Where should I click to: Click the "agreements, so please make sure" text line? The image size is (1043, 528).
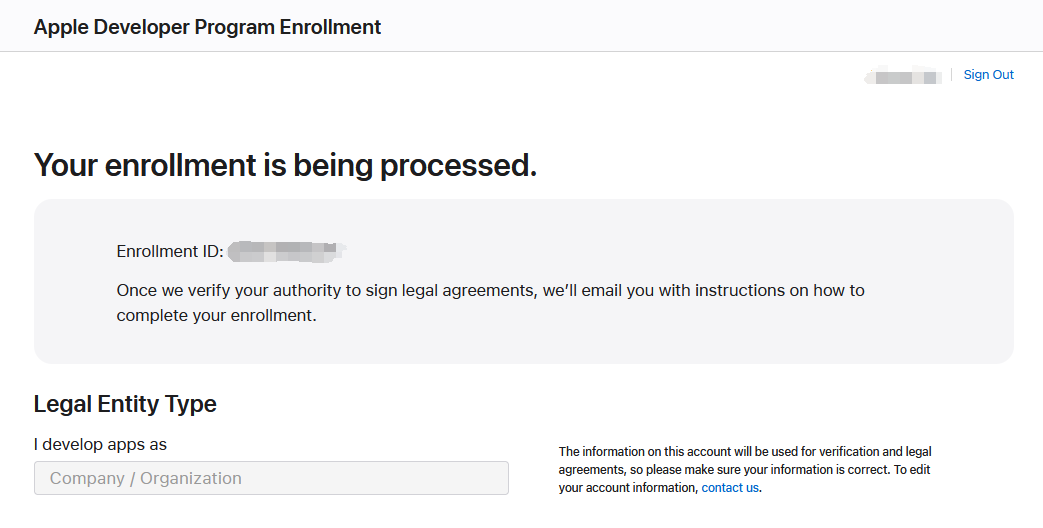[743, 470]
